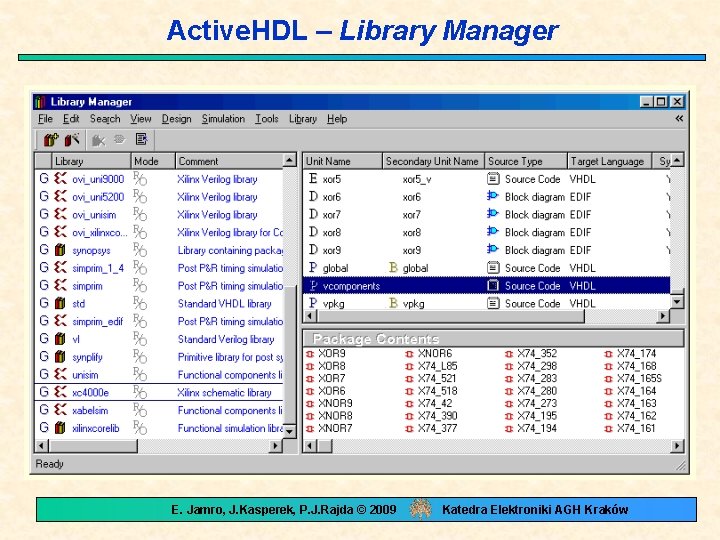Image resolution: width=720 pixels, height=540 pixels.
Task: Click the mode icon in unisim row
Action: (x=140, y=375)
